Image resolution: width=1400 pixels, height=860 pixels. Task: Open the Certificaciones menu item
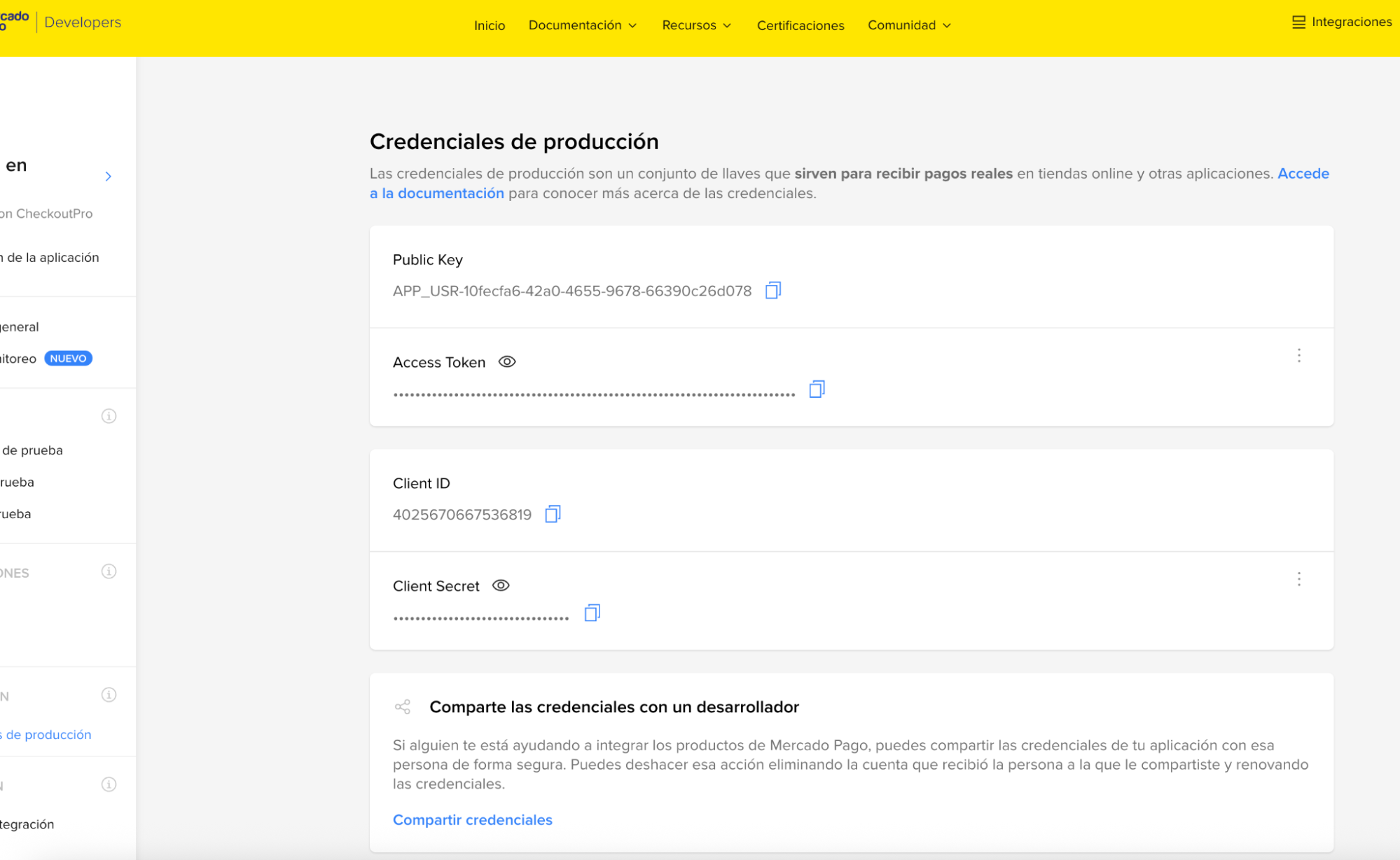[x=801, y=25]
